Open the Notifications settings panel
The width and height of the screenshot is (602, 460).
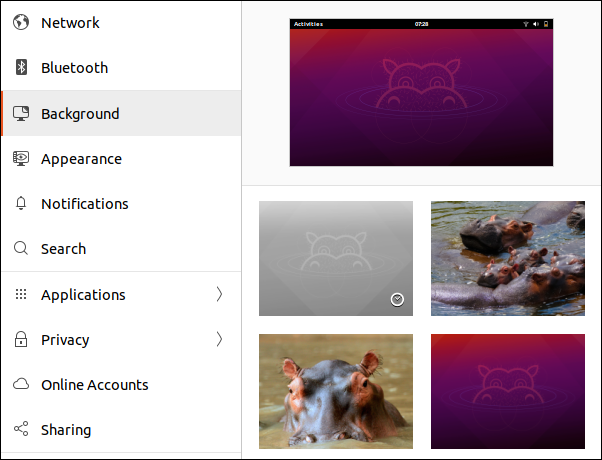pyautogui.click(x=84, y=204)
